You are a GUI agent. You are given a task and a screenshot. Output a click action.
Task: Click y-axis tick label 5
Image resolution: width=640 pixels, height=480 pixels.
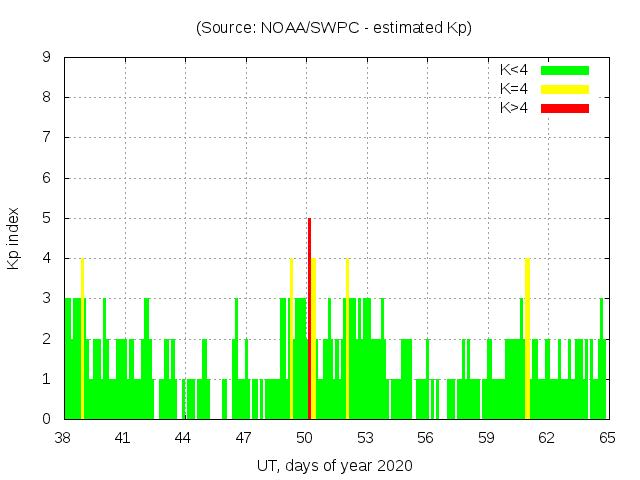click(x=46, y=218)
